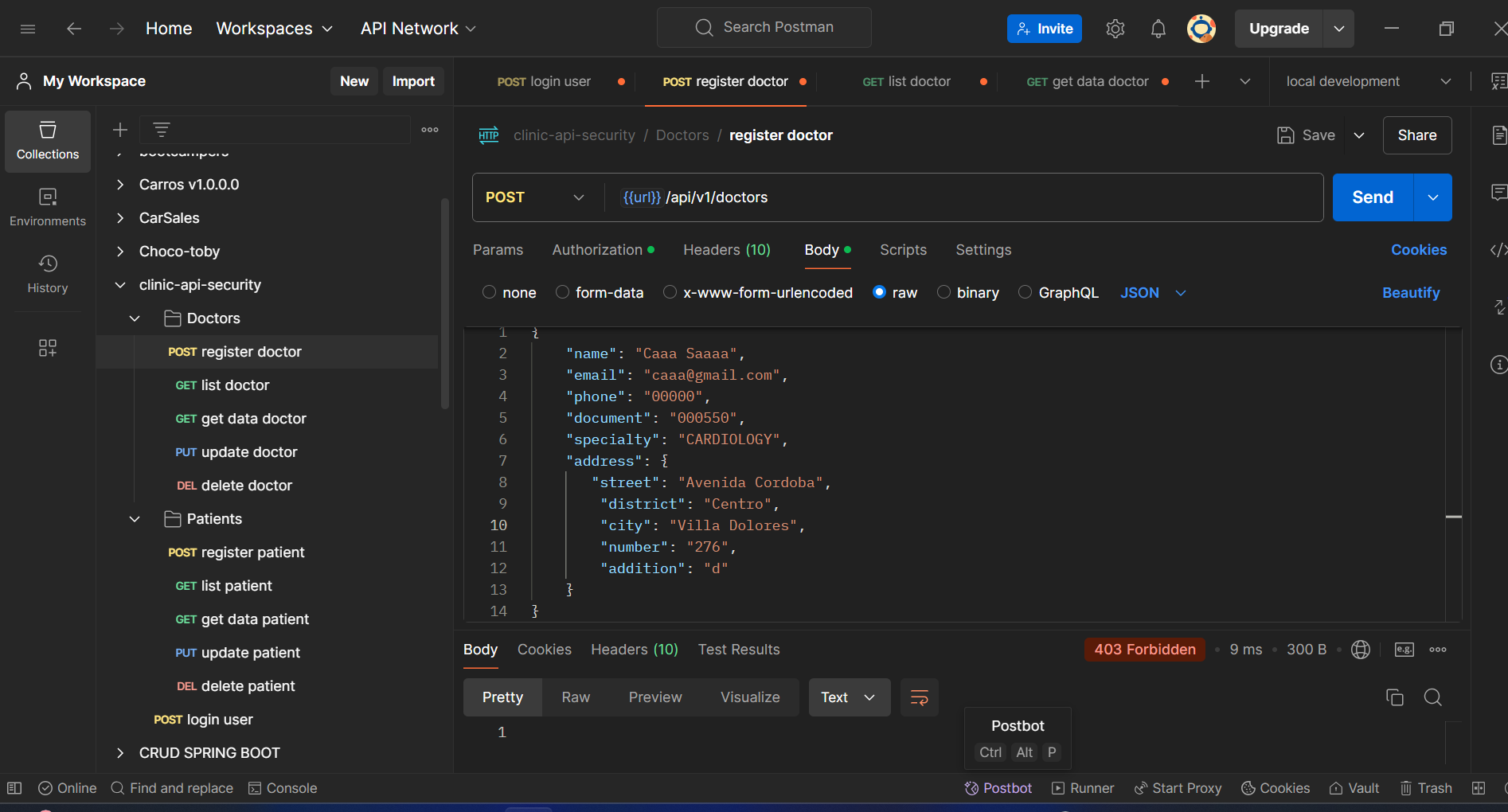This screenshot has width=1508, height=812.
Task: Open the user avatar menu
Action: point(1201,29)
